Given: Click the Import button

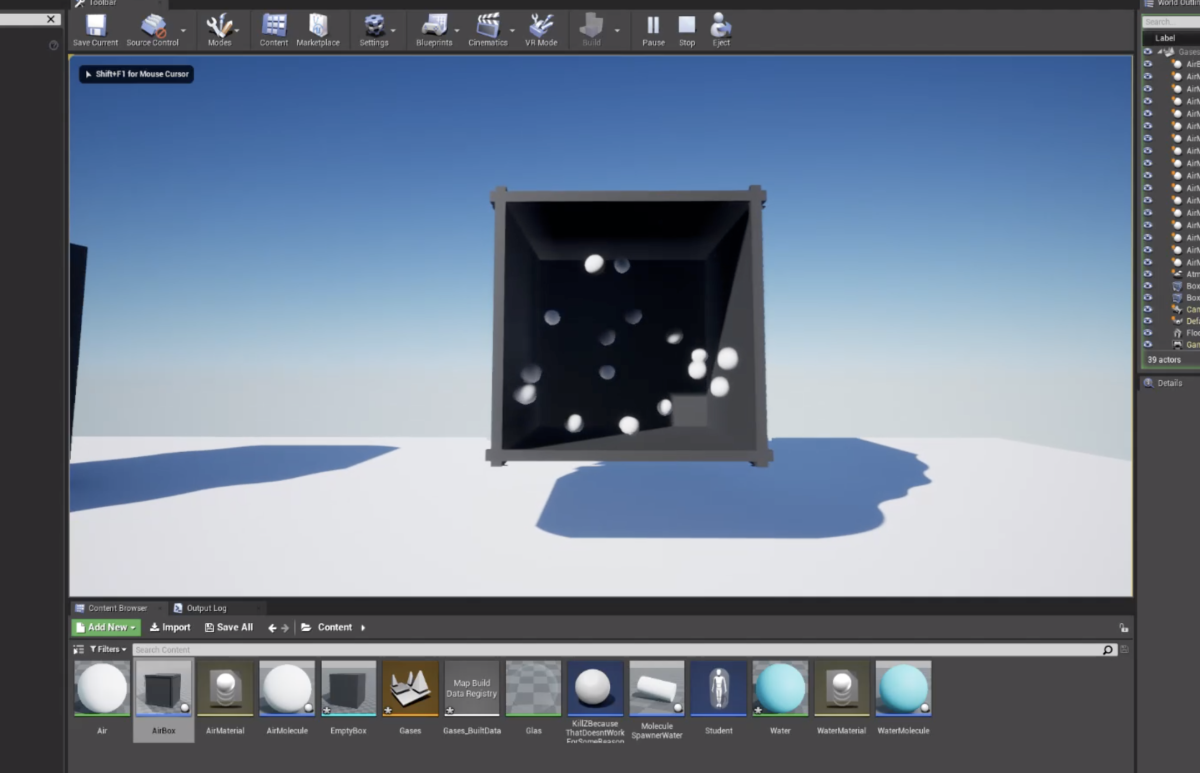Looking at the screenshot, I should (170, 628).
